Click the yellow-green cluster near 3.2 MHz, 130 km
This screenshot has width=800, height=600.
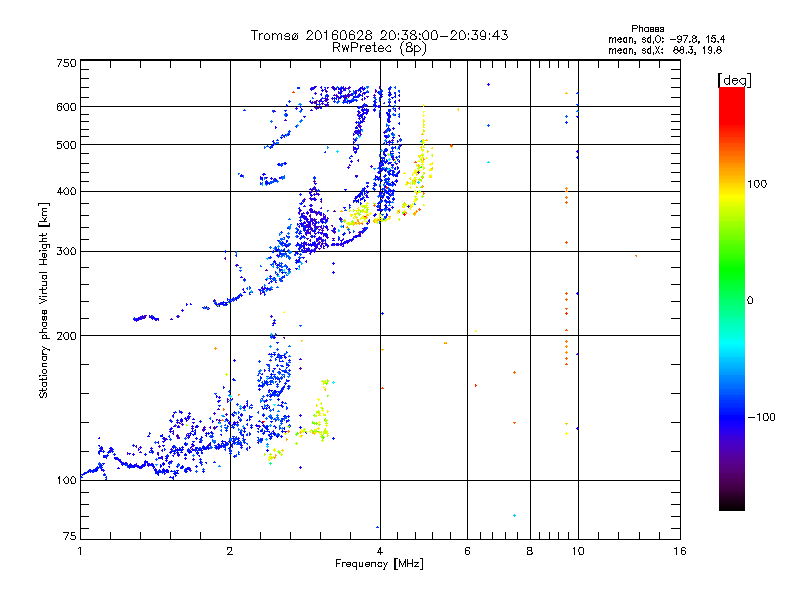pos(320,413)
